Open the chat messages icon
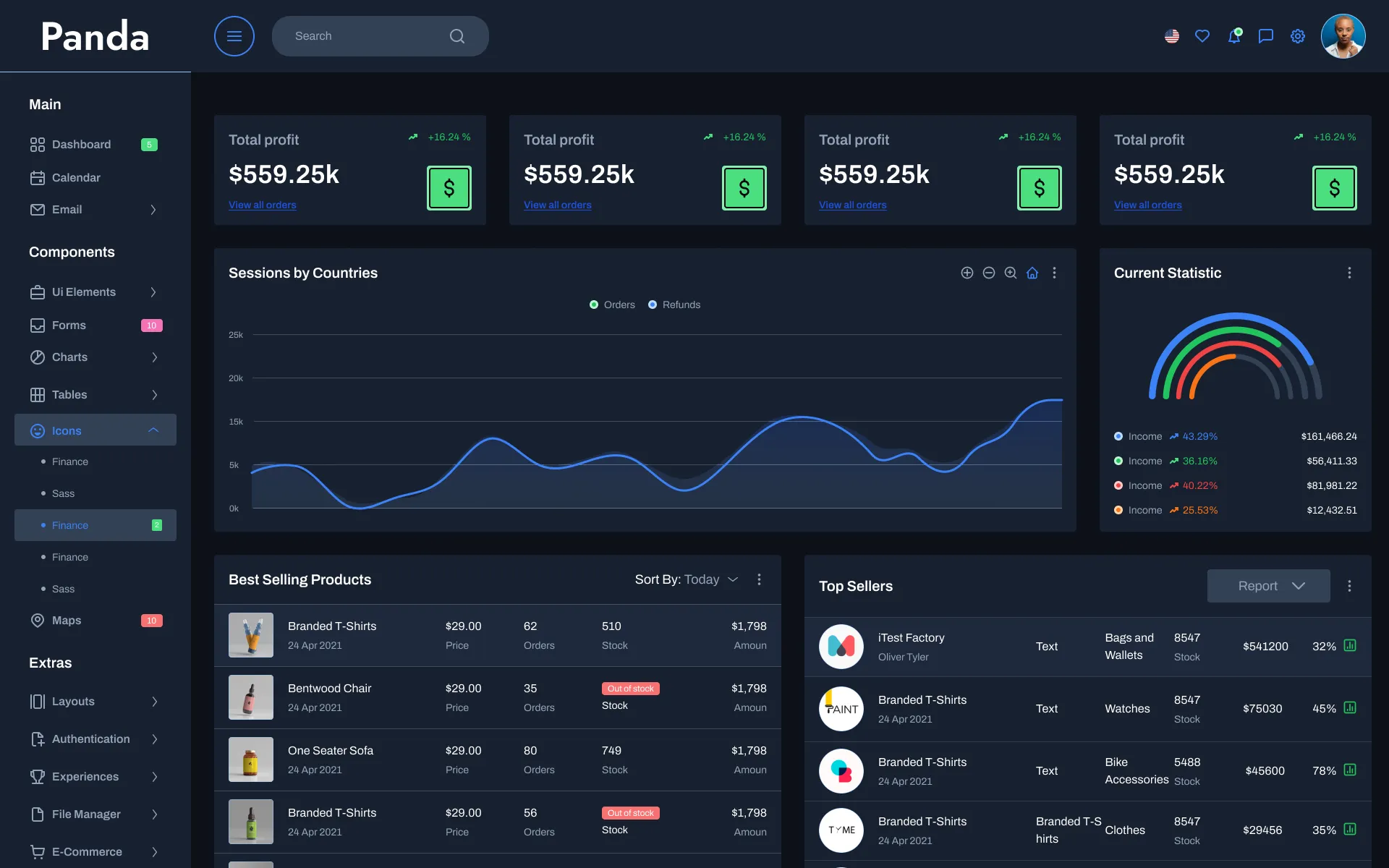 pos(1265,35)
